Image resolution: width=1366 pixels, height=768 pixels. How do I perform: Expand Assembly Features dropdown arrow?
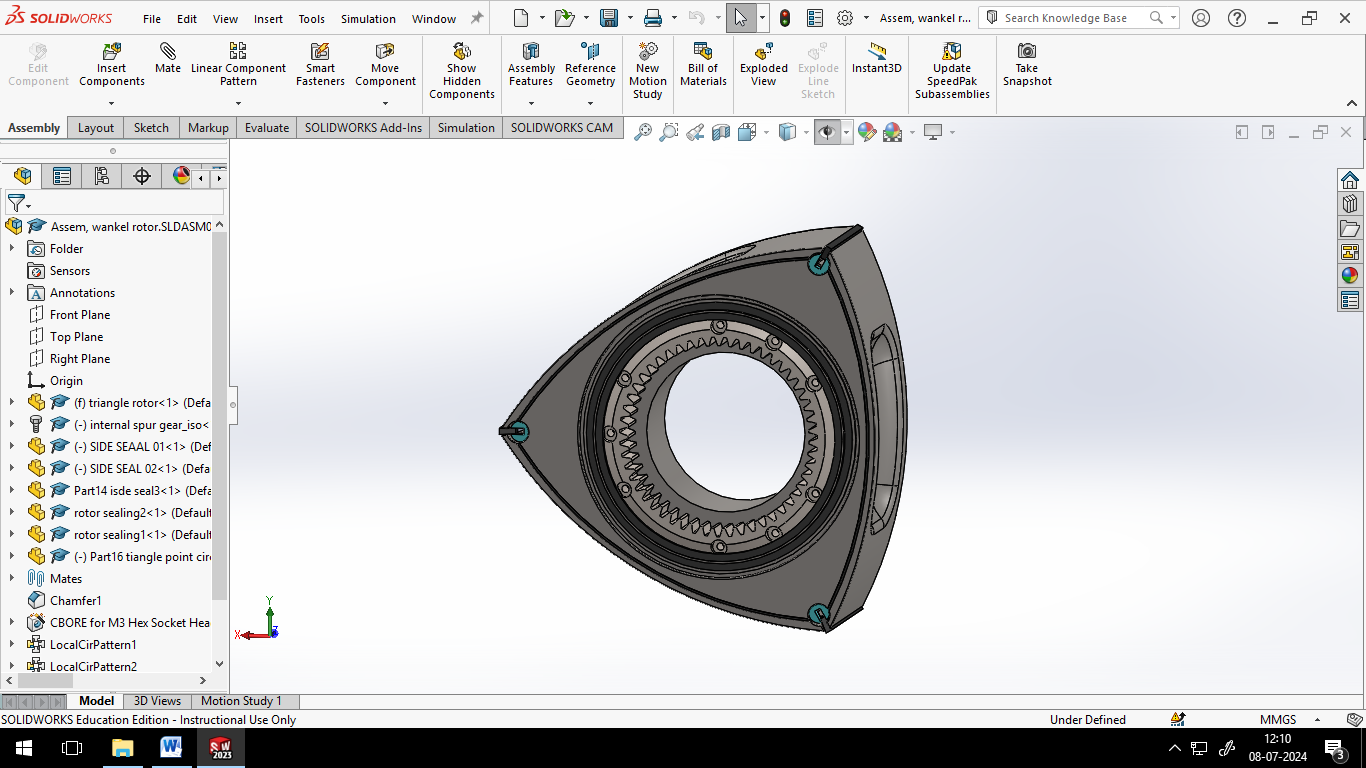[531, 103]
